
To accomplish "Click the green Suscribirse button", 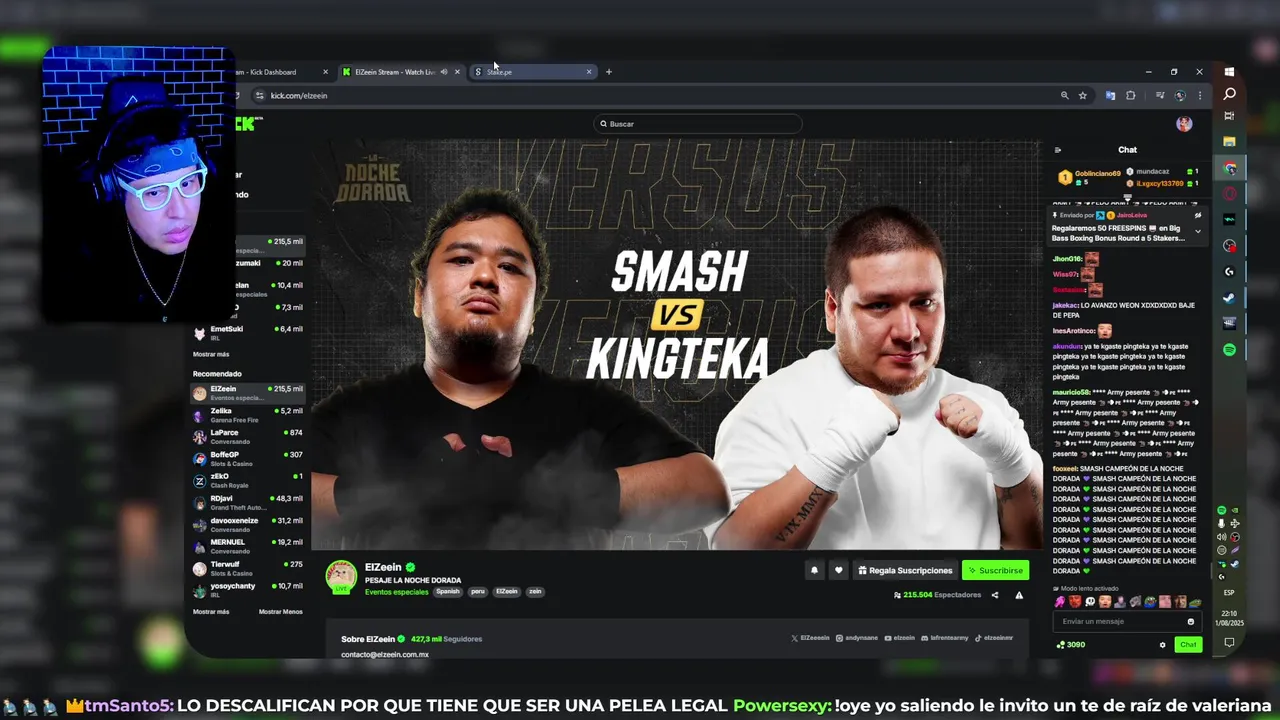I will (x=995, y=570).
